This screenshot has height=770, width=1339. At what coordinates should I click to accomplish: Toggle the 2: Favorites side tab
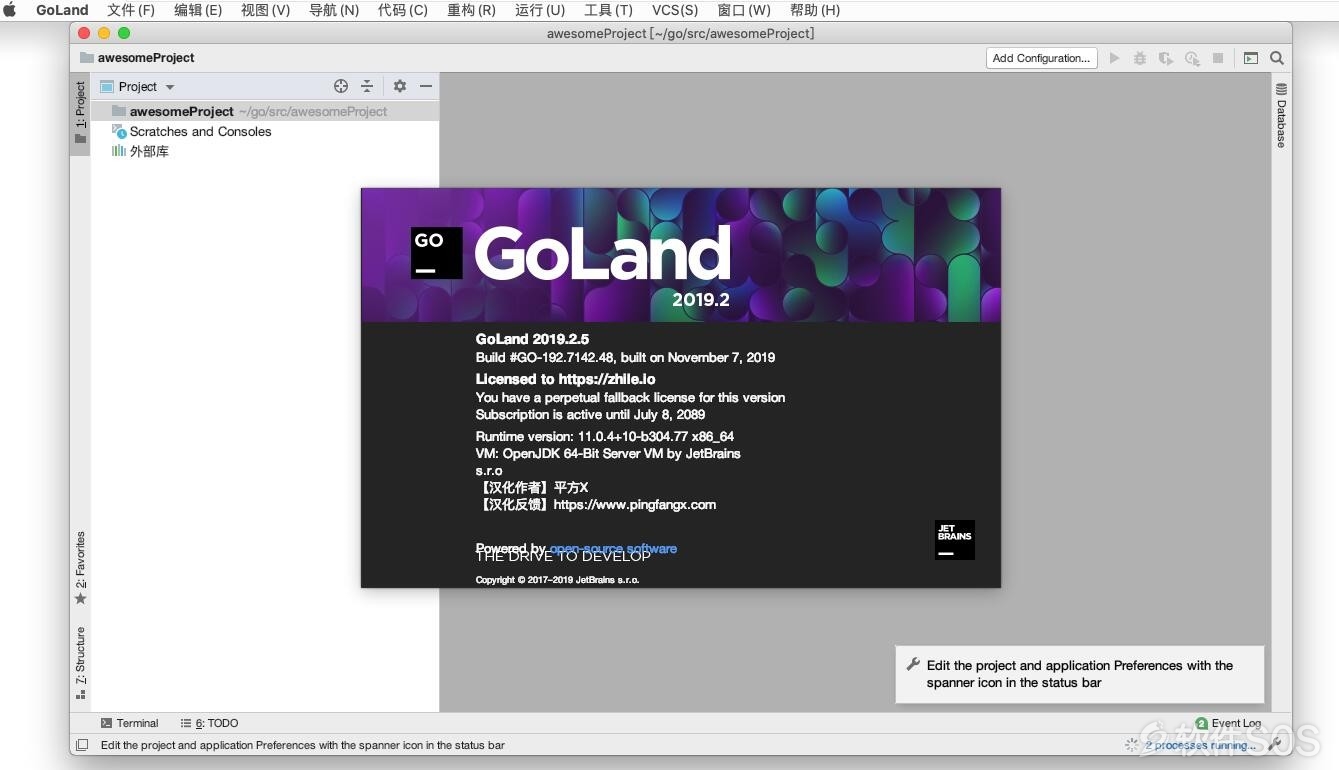tap(80, 567)
